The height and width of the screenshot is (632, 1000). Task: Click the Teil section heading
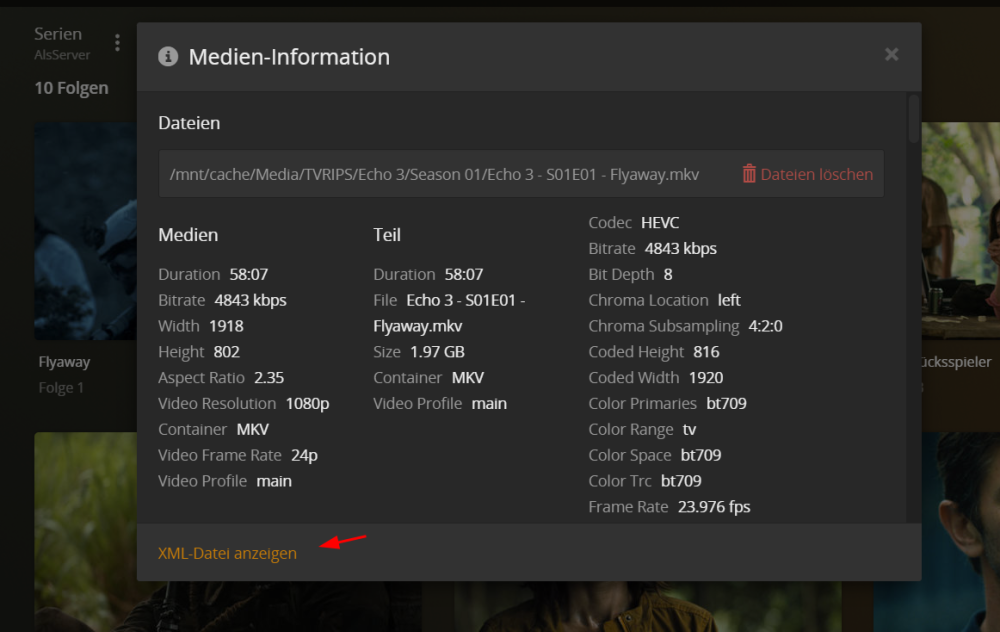click(x=387, y=235)
